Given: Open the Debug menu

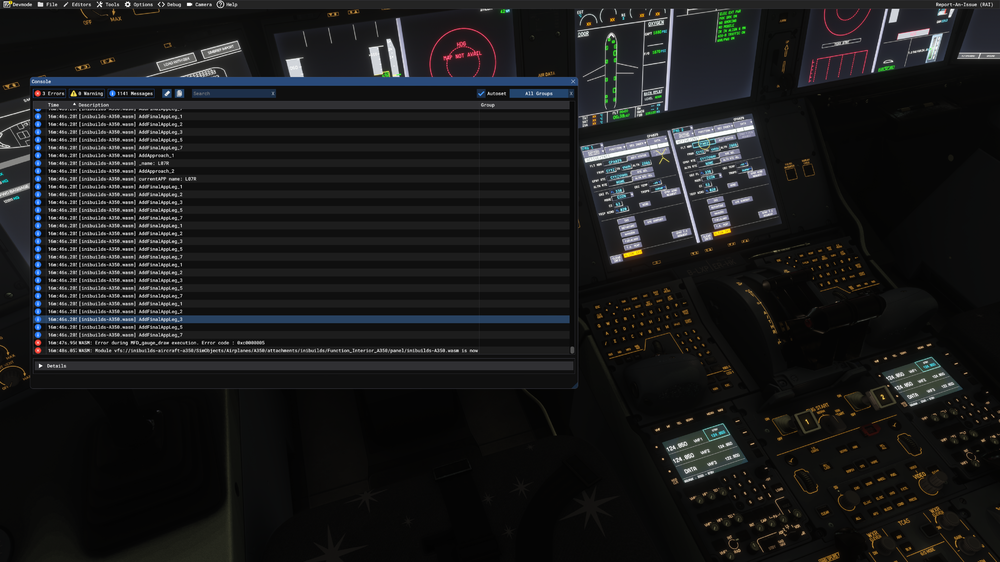Looking at the screenshot, I should [x=170, y=4].
